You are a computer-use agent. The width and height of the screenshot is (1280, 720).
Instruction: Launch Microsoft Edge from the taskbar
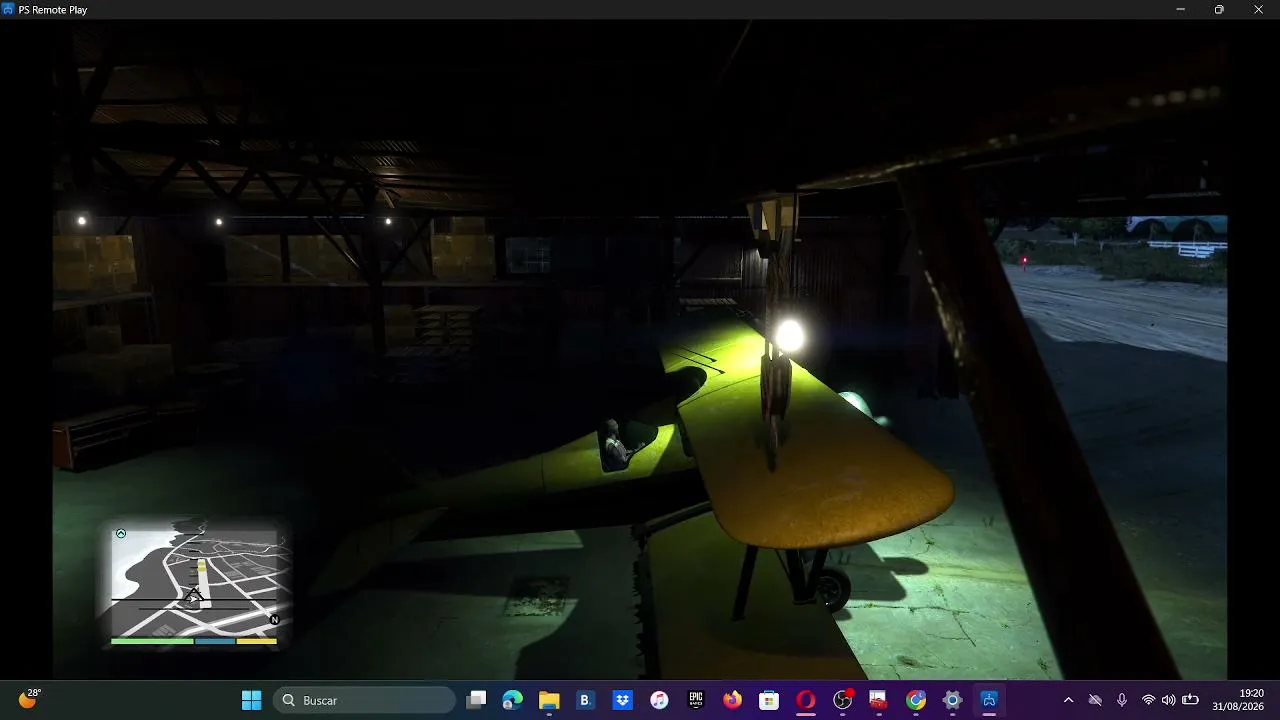(513, 700)
